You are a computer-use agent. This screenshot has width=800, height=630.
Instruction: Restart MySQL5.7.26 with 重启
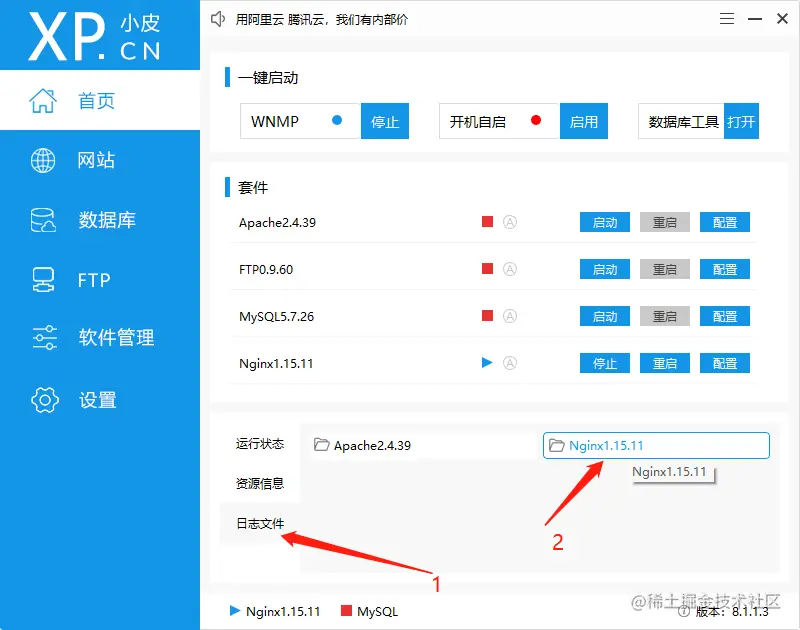coord(665,316)
